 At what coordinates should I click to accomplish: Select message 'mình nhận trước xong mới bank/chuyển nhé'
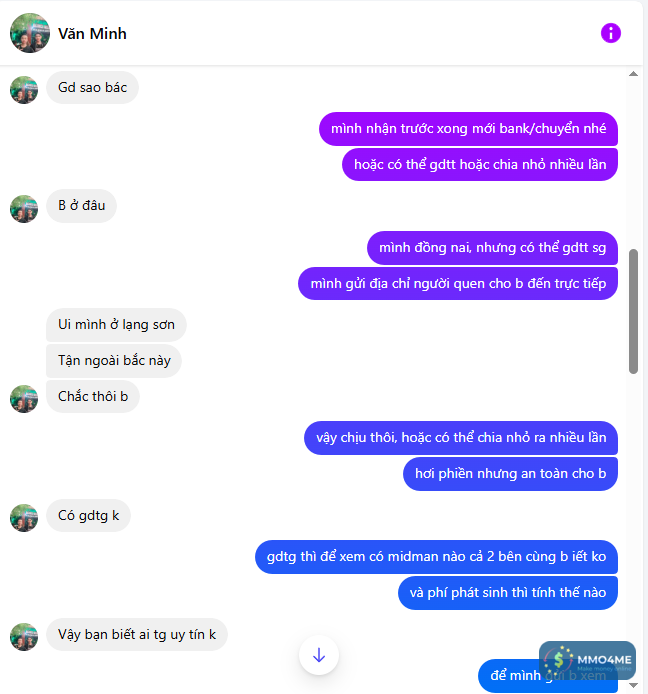468,129
